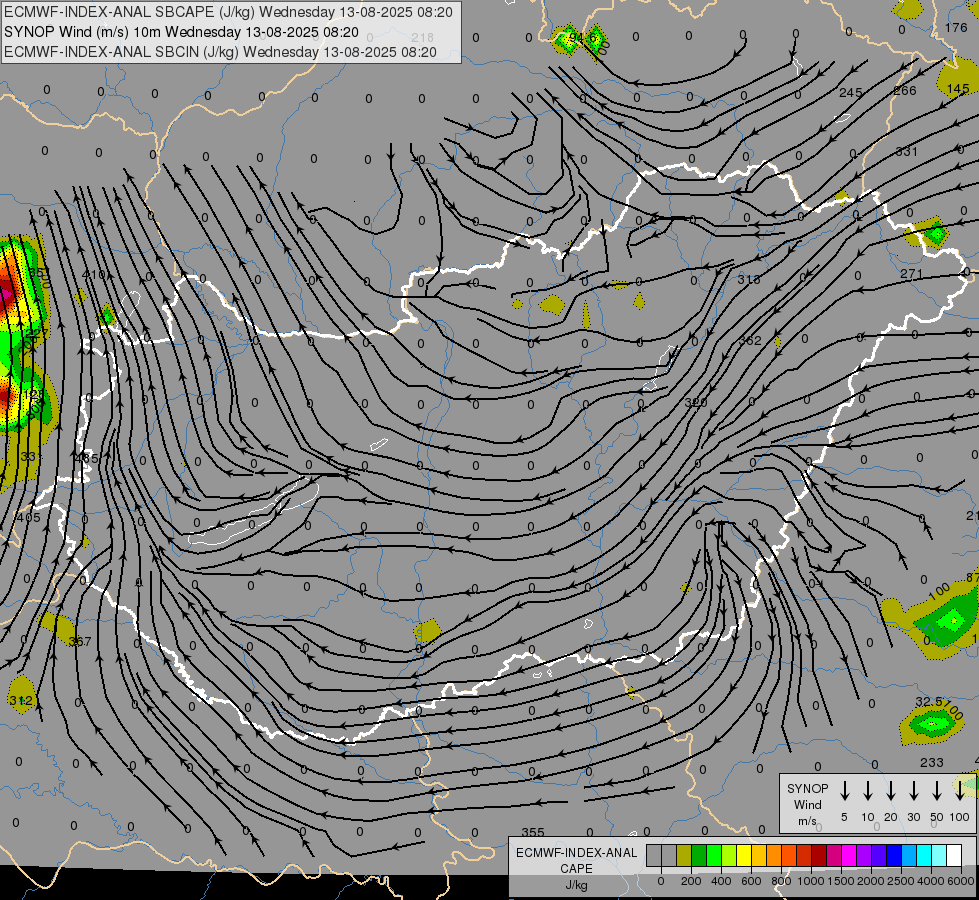Click the map value 331

907,151
